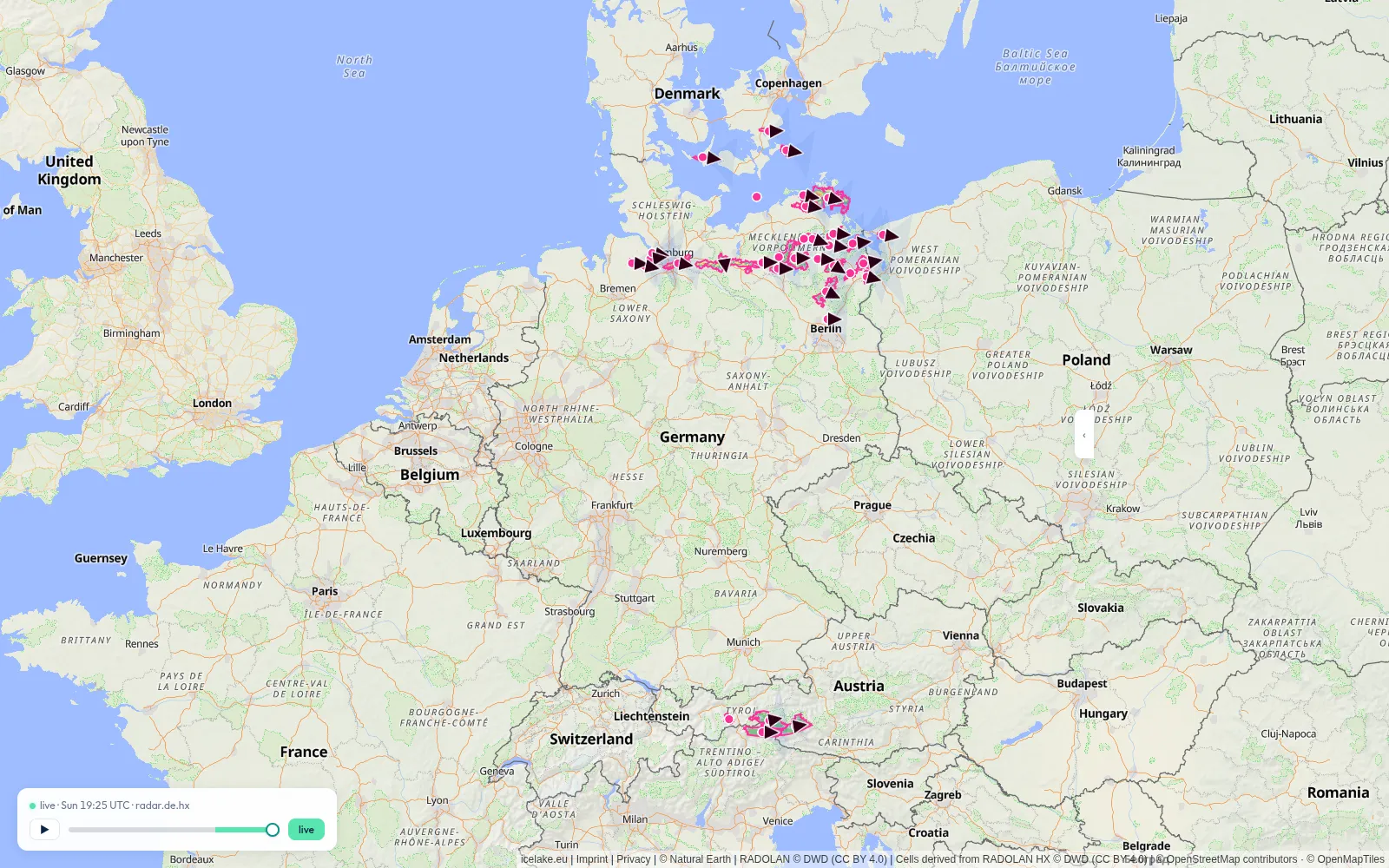Open the OpenMapTiles attribution link
The image size is (1389, 868).
1346,859
